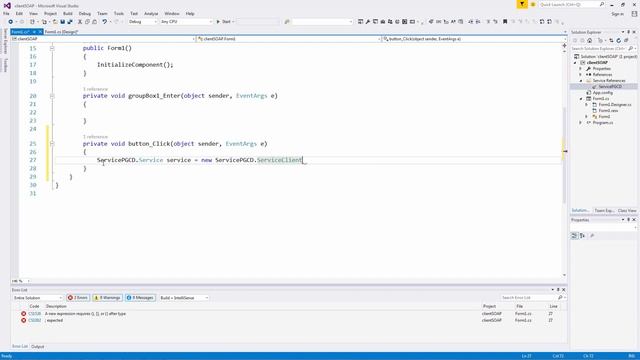
Task: Open the Entire Solution scope dropdown
Action: click(38, 298)
